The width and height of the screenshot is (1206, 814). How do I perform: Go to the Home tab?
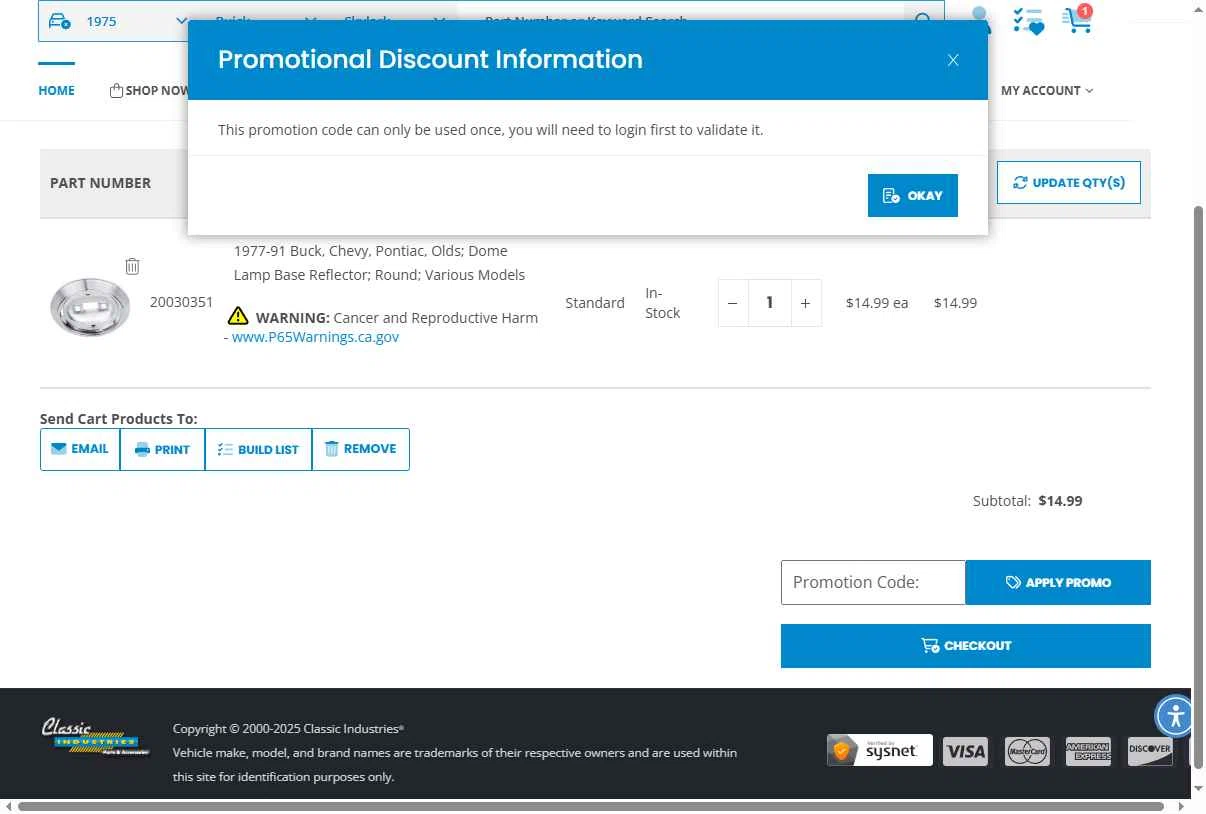(56, 90)
